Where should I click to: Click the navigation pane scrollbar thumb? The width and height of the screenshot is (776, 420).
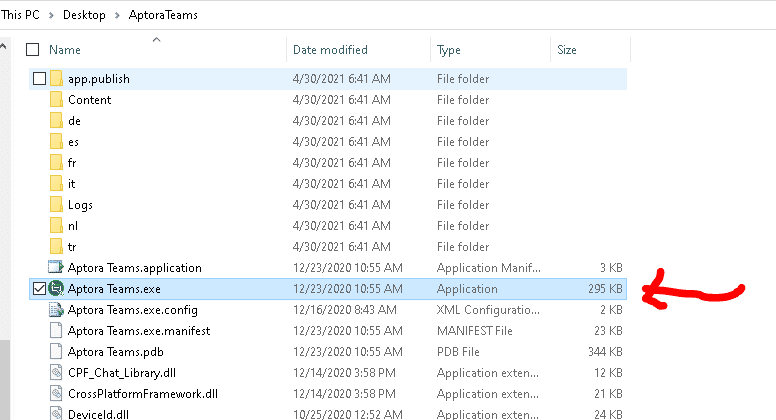[4, 380]
